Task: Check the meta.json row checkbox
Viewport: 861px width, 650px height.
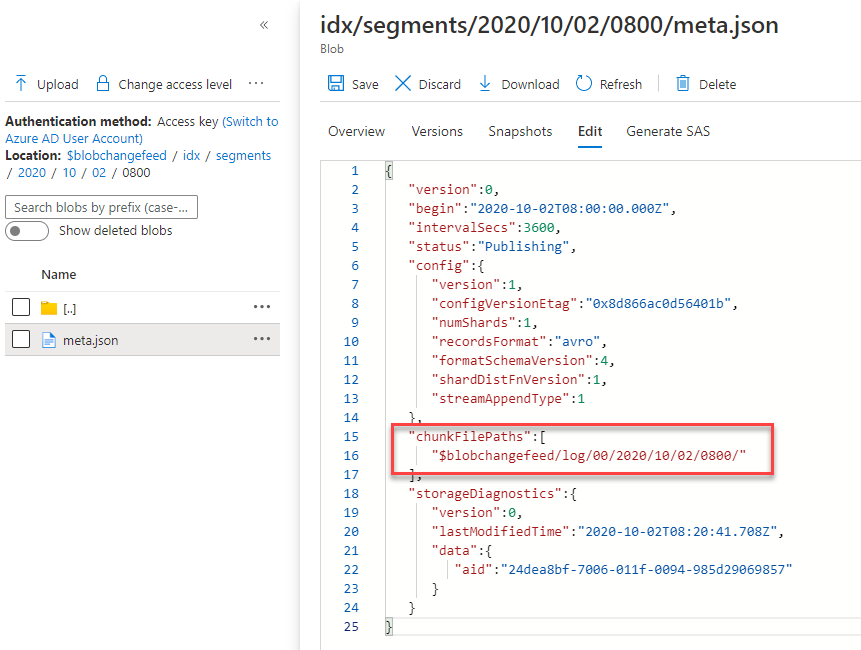Action: (x=21, y=340)
